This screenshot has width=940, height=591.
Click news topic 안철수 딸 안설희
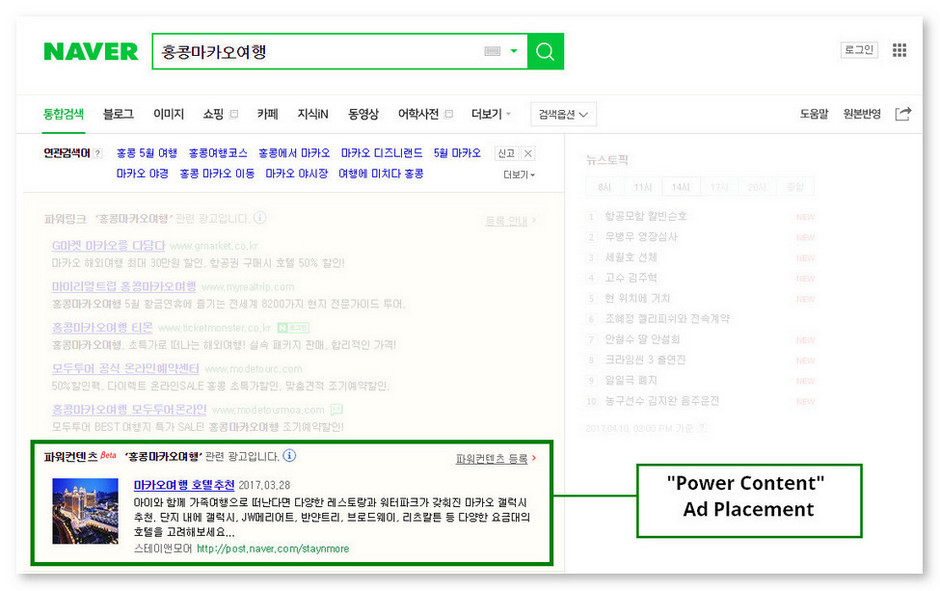(642, 339)
